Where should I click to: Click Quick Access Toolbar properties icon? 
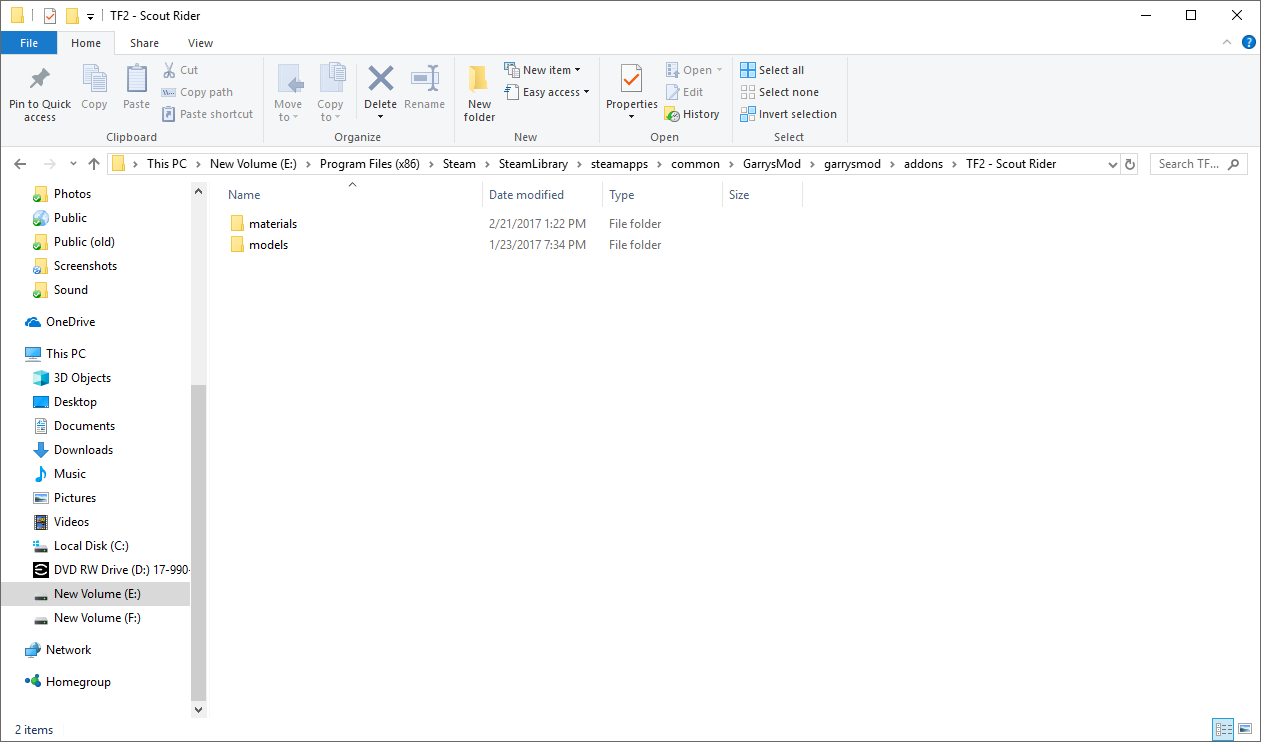point(50,16)
